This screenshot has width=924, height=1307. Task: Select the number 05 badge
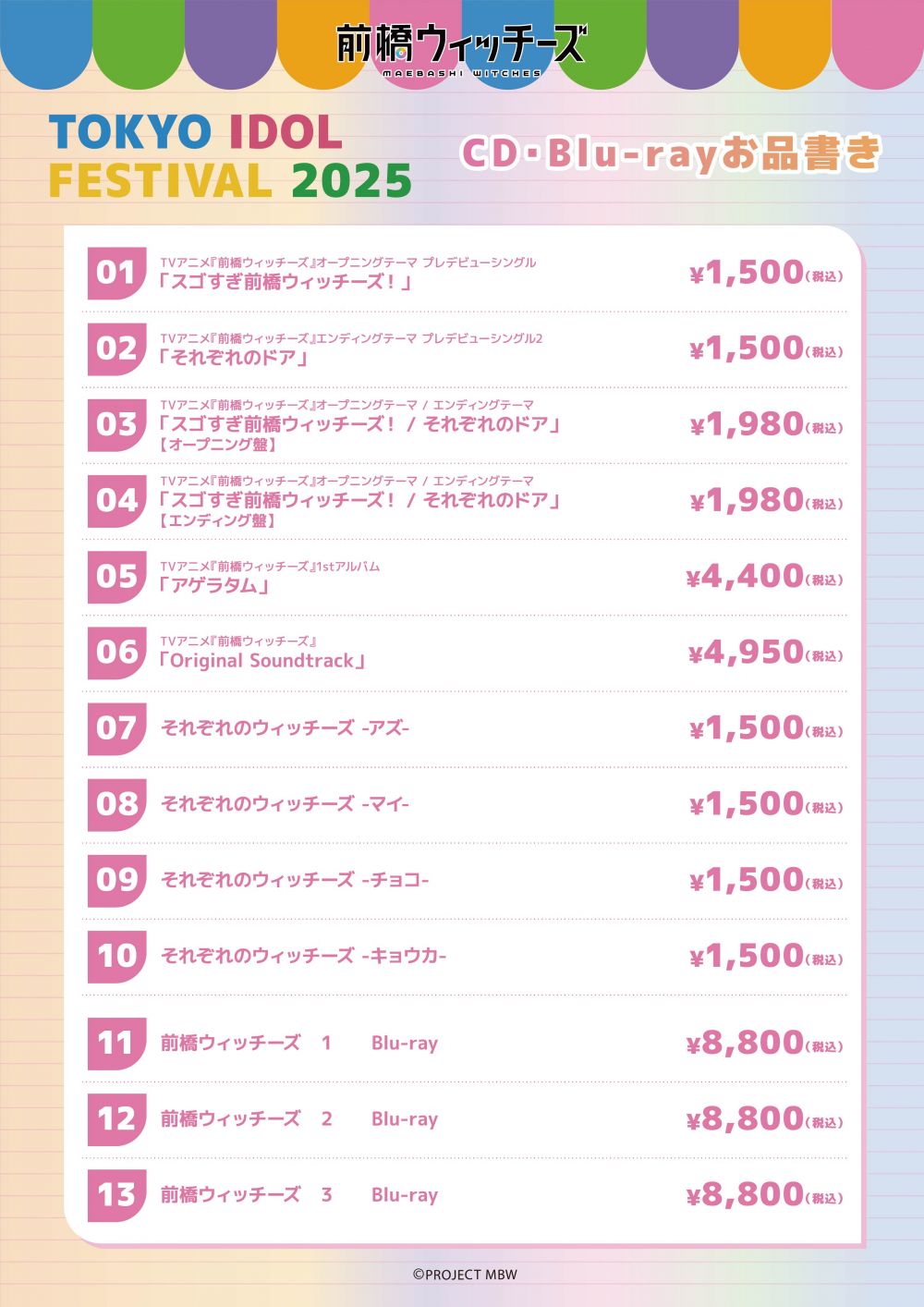(116, 577)
